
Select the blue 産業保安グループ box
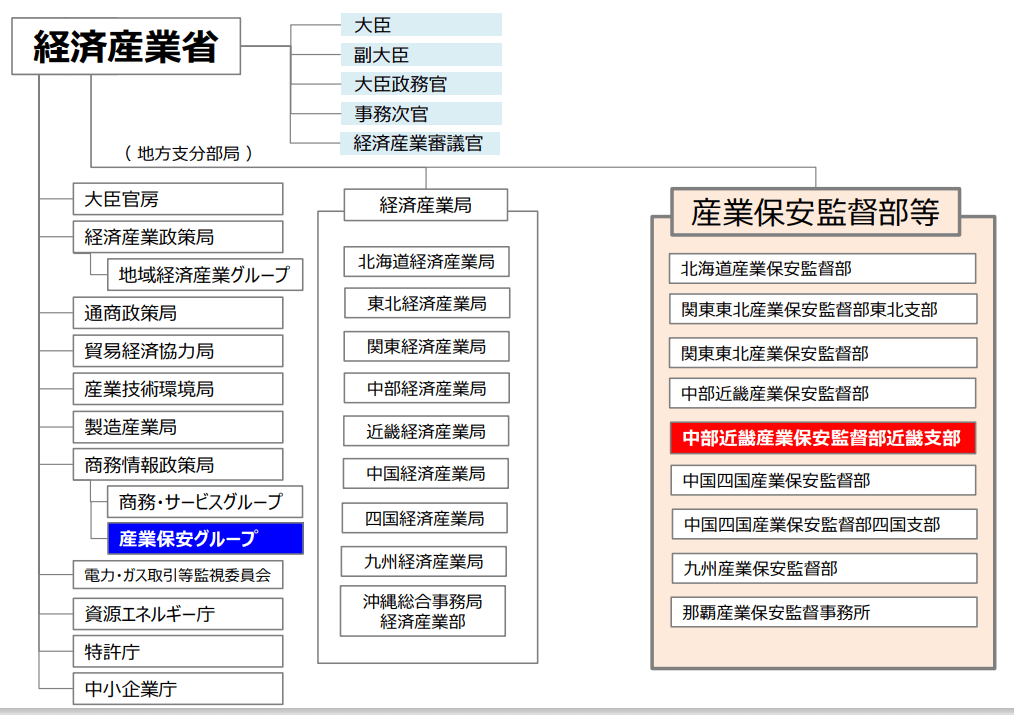[205, 538]
